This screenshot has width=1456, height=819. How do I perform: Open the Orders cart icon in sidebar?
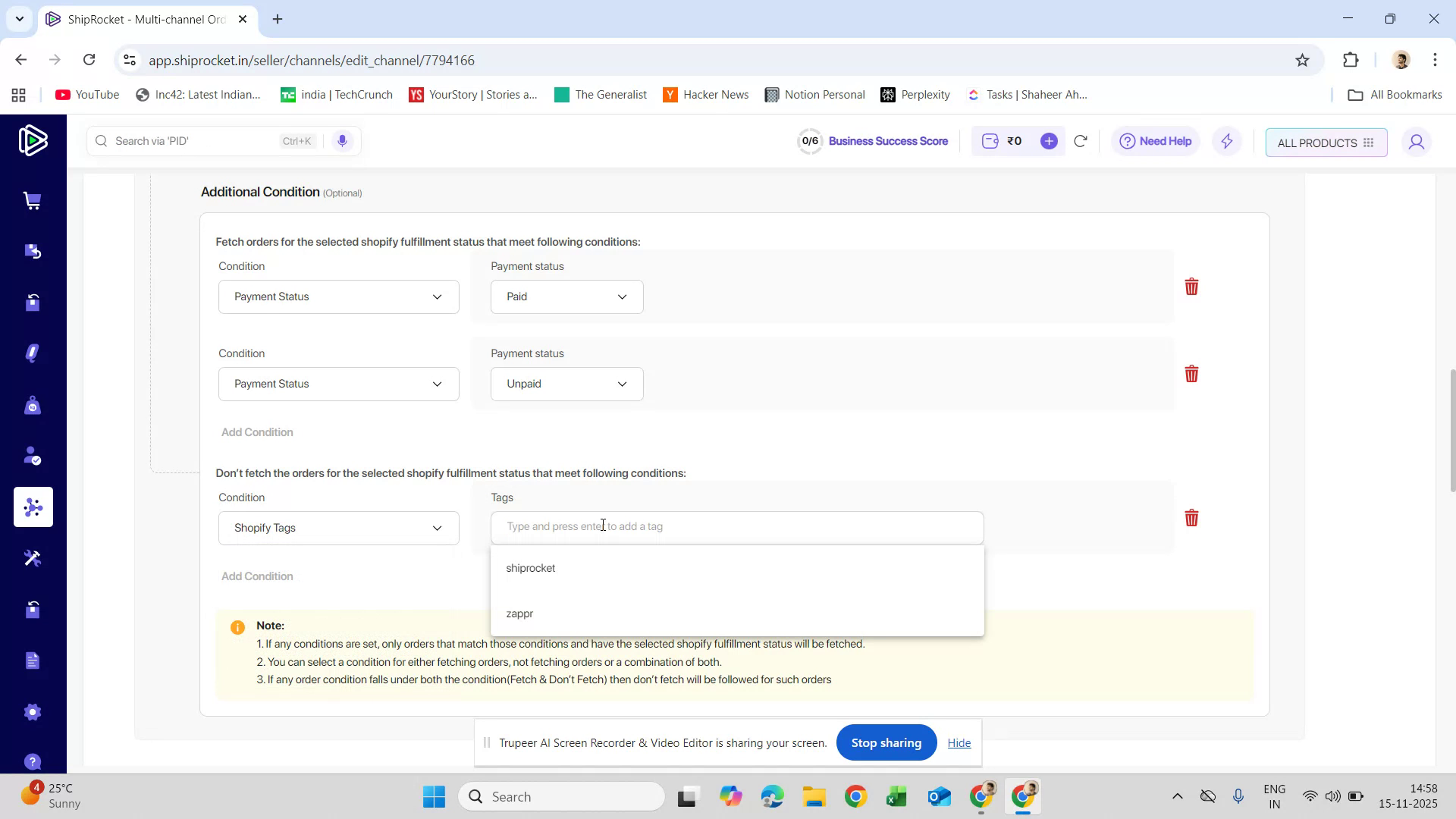pos(33,200)
